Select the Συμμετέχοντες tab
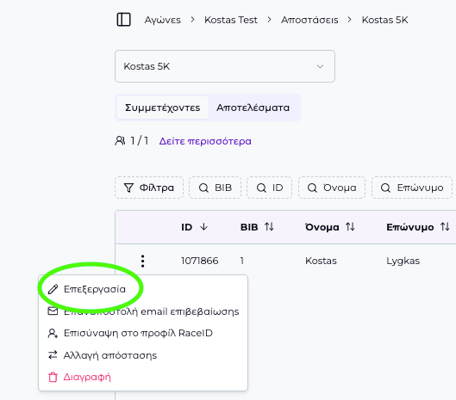The width and height of the screenshot is (456, 400). click(x=162, y=108)
